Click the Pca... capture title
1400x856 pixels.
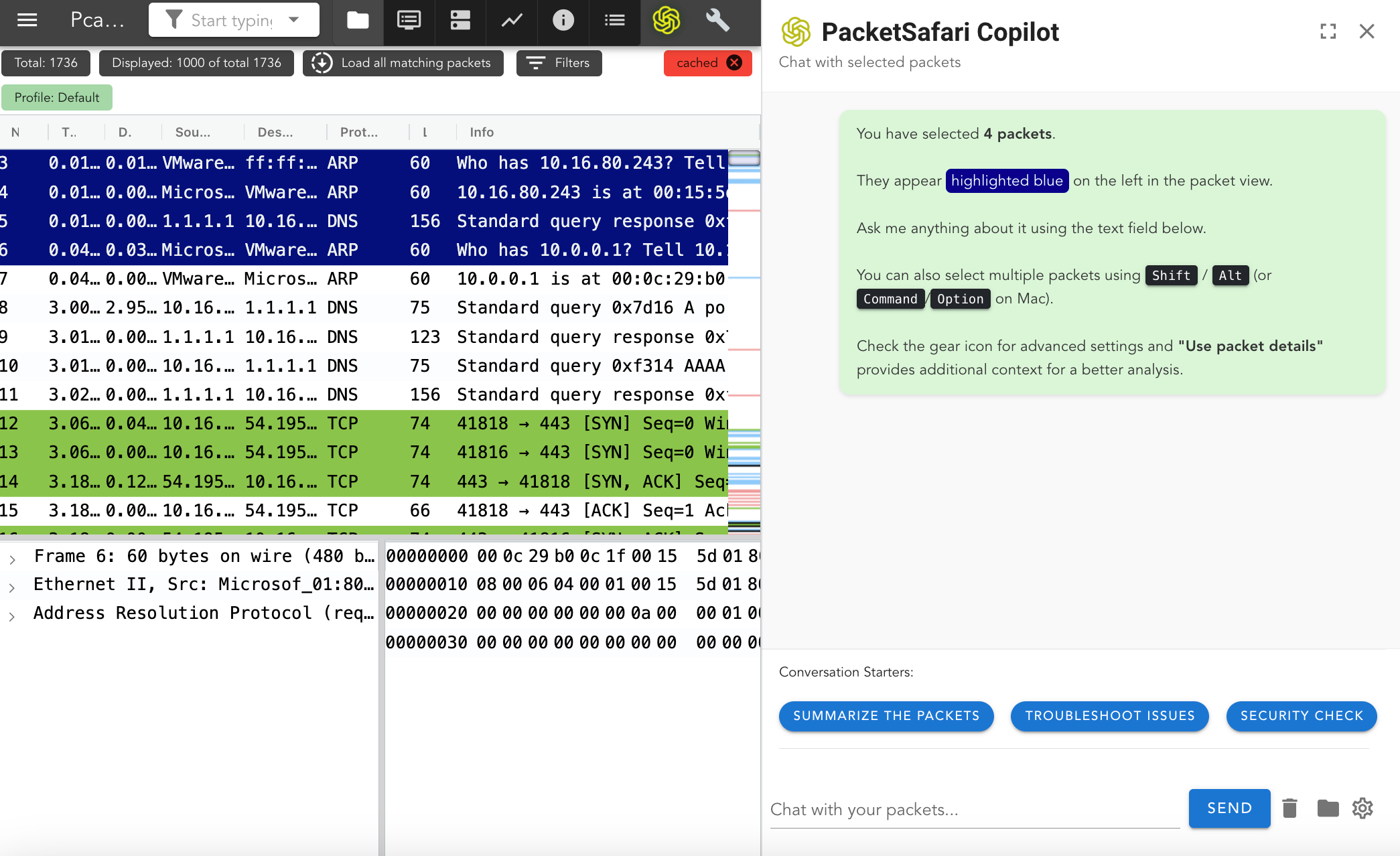click(97, 20)
